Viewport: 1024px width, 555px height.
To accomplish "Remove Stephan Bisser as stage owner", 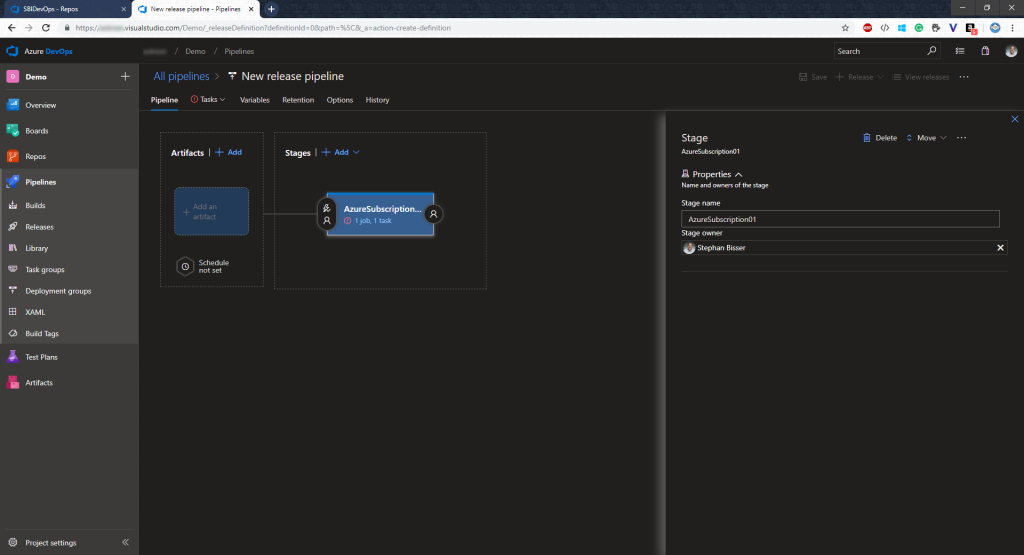I will pos(1000,247).
